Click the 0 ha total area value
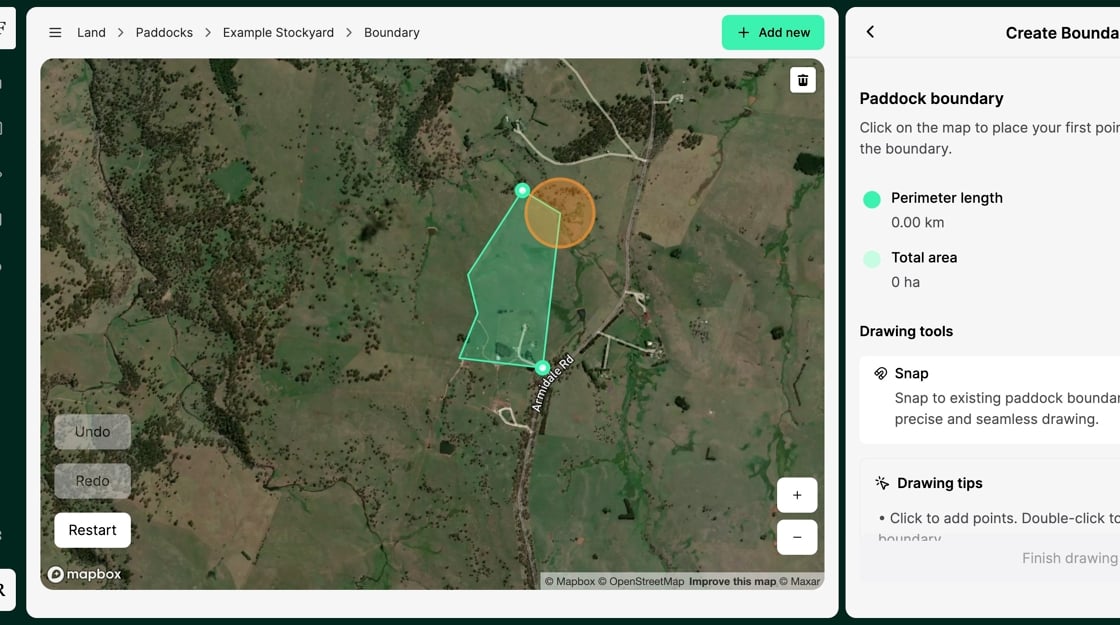This screenshot has height=625, width=1120. click(x=905, y=282)
